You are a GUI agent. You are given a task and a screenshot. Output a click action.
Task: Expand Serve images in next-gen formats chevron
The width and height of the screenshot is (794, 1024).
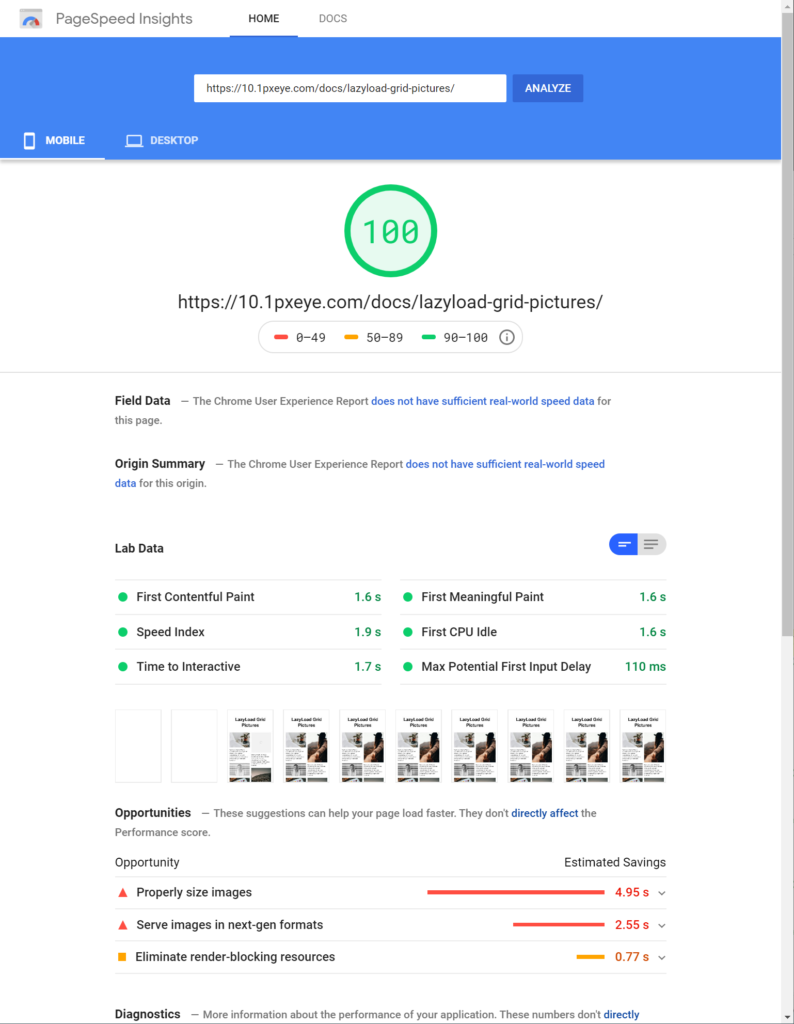tap(662, 925)
